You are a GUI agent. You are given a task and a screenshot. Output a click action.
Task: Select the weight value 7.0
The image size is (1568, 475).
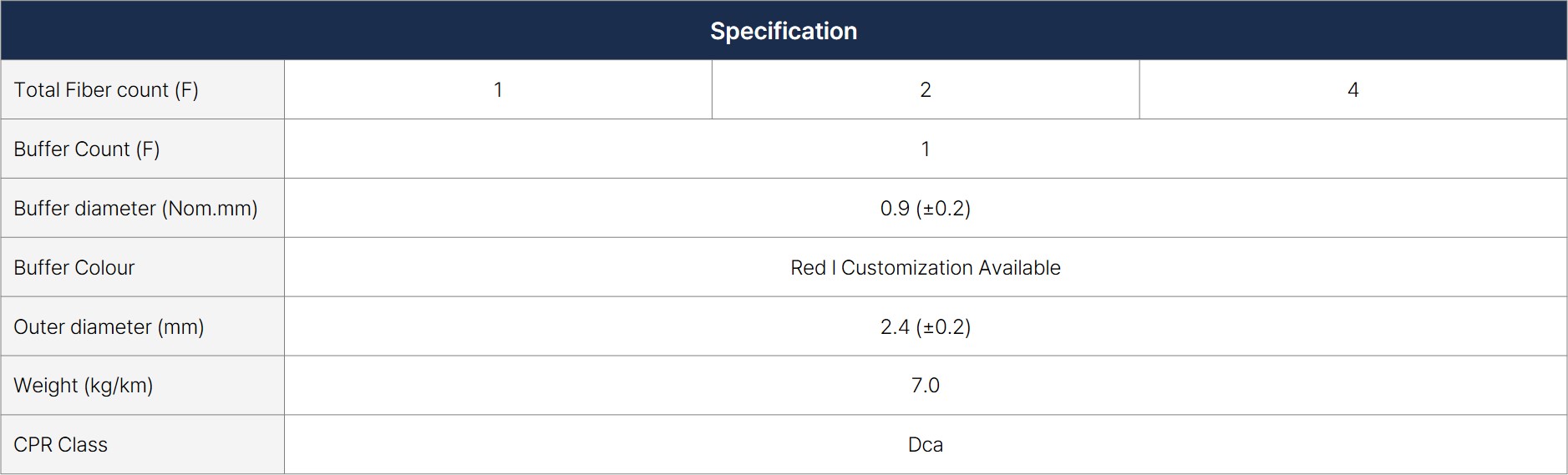pyautogui.click(x=925, y=386)
